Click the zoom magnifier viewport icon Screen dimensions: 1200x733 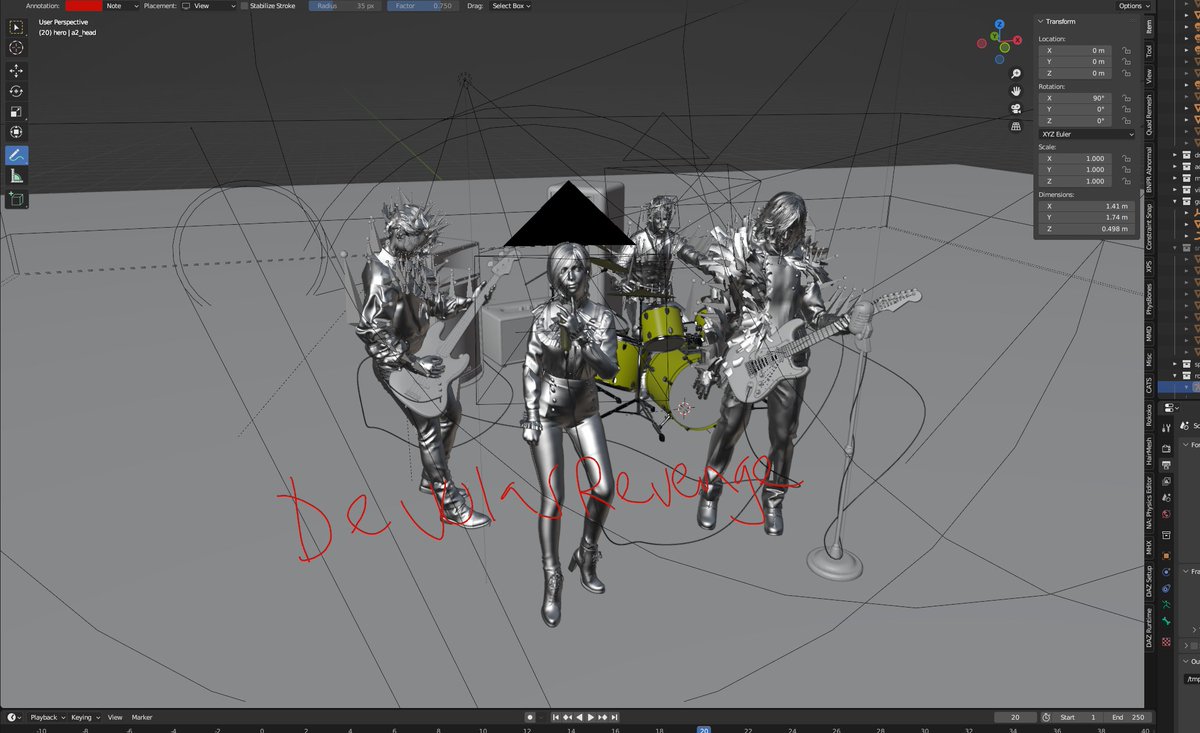1016,74
